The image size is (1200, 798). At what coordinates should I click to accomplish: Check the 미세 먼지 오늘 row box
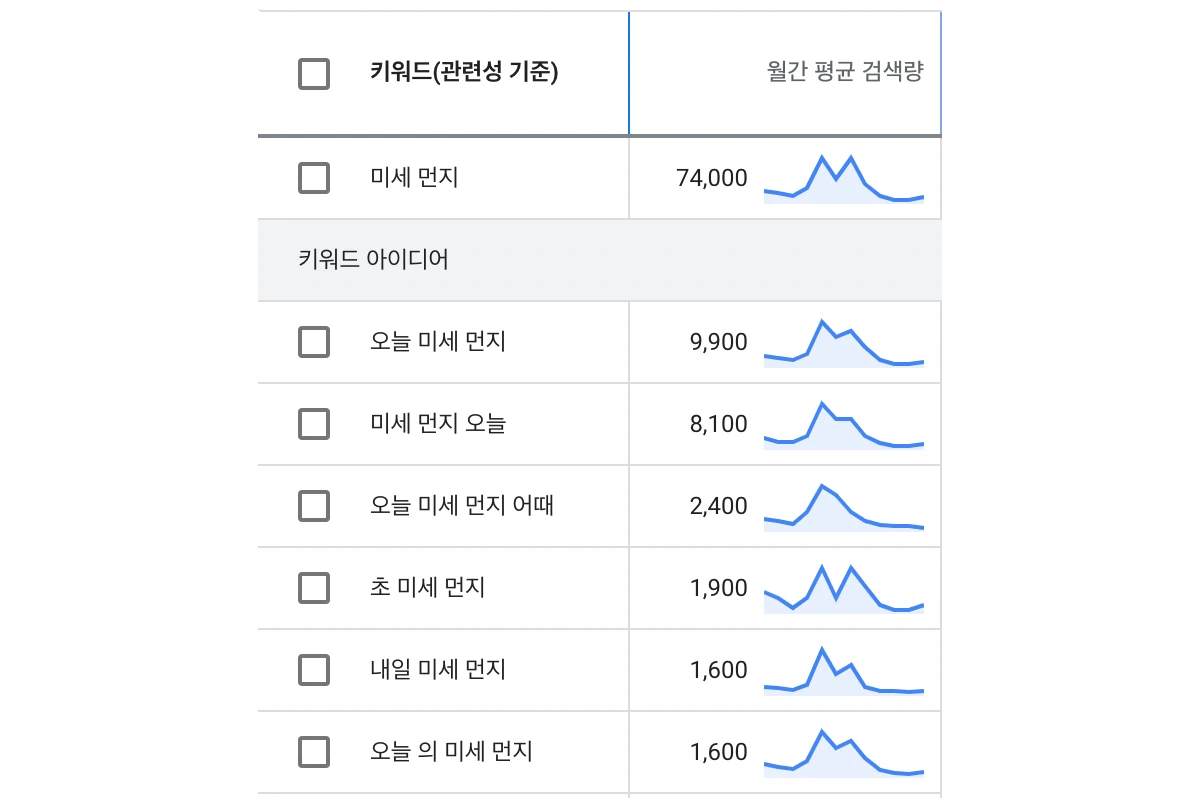click(314, 424)
